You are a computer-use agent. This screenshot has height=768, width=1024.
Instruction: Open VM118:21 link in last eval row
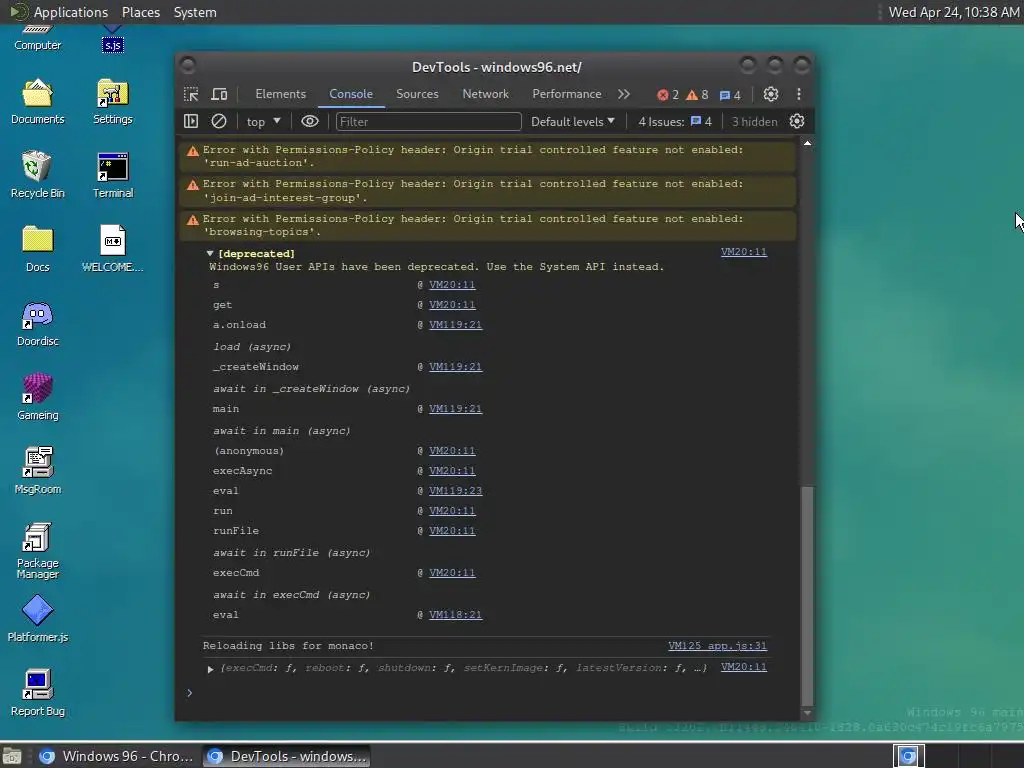(455, 615)
